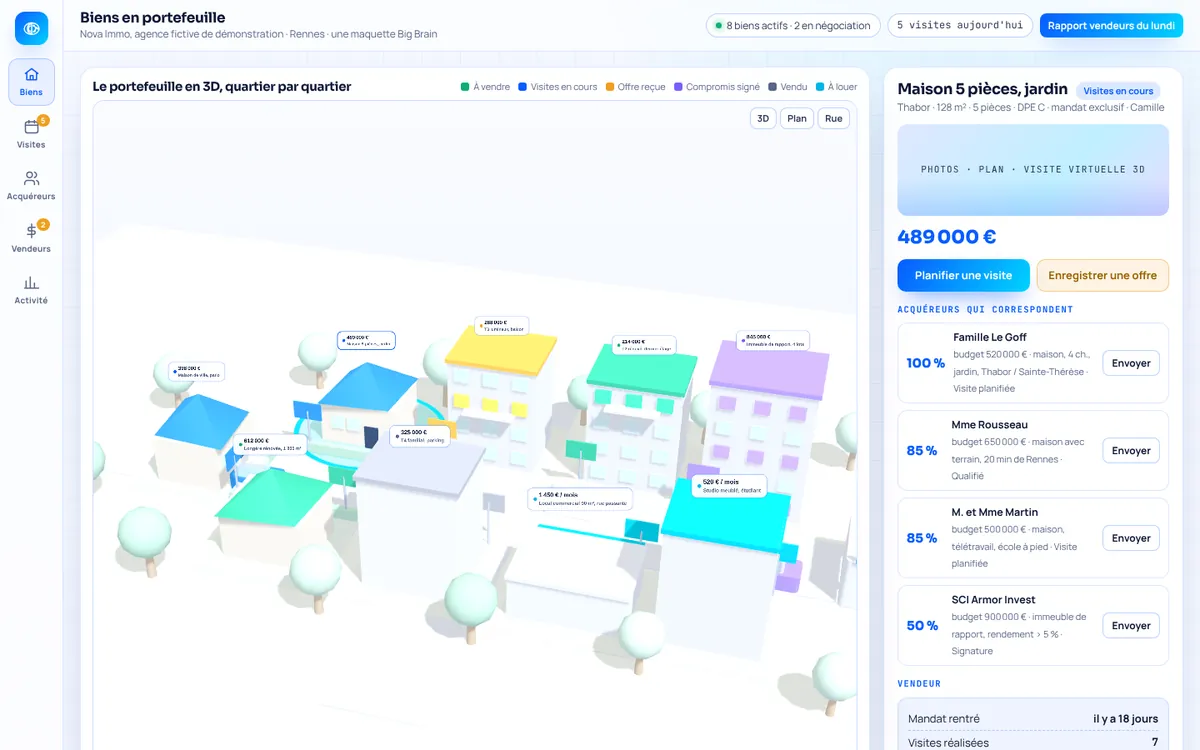The width and height of the screenshot is (1200, 750).
Task: Send the property to Mme Rousseau
Action: click(x=1131, y=450)
